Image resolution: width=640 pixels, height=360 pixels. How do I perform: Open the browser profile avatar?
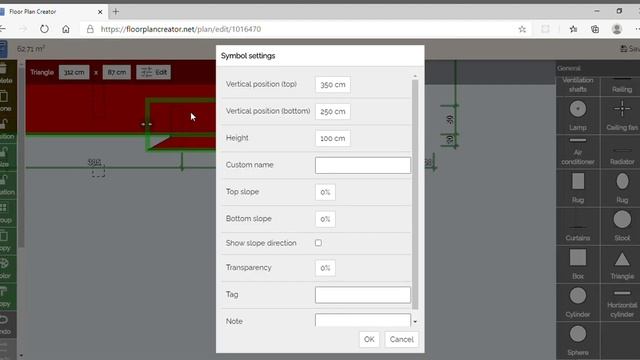pos(617,29)
